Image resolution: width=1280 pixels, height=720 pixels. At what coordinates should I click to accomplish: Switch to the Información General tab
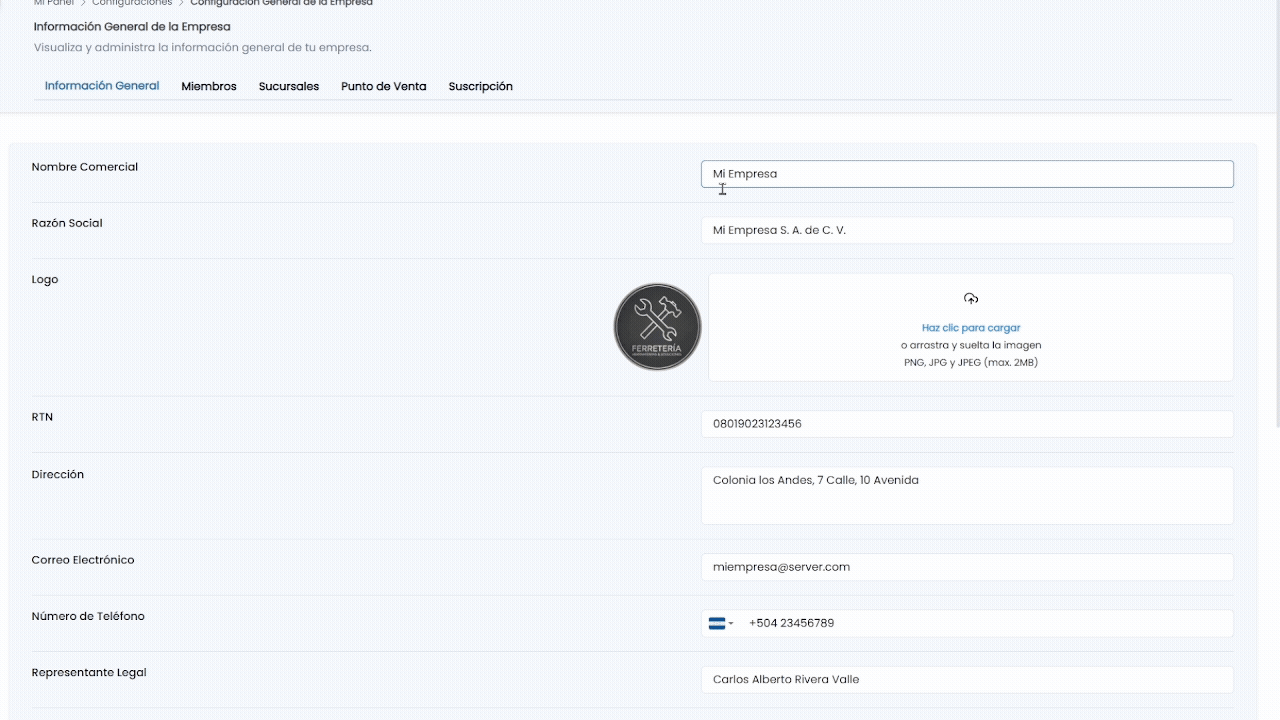[102, 86]
